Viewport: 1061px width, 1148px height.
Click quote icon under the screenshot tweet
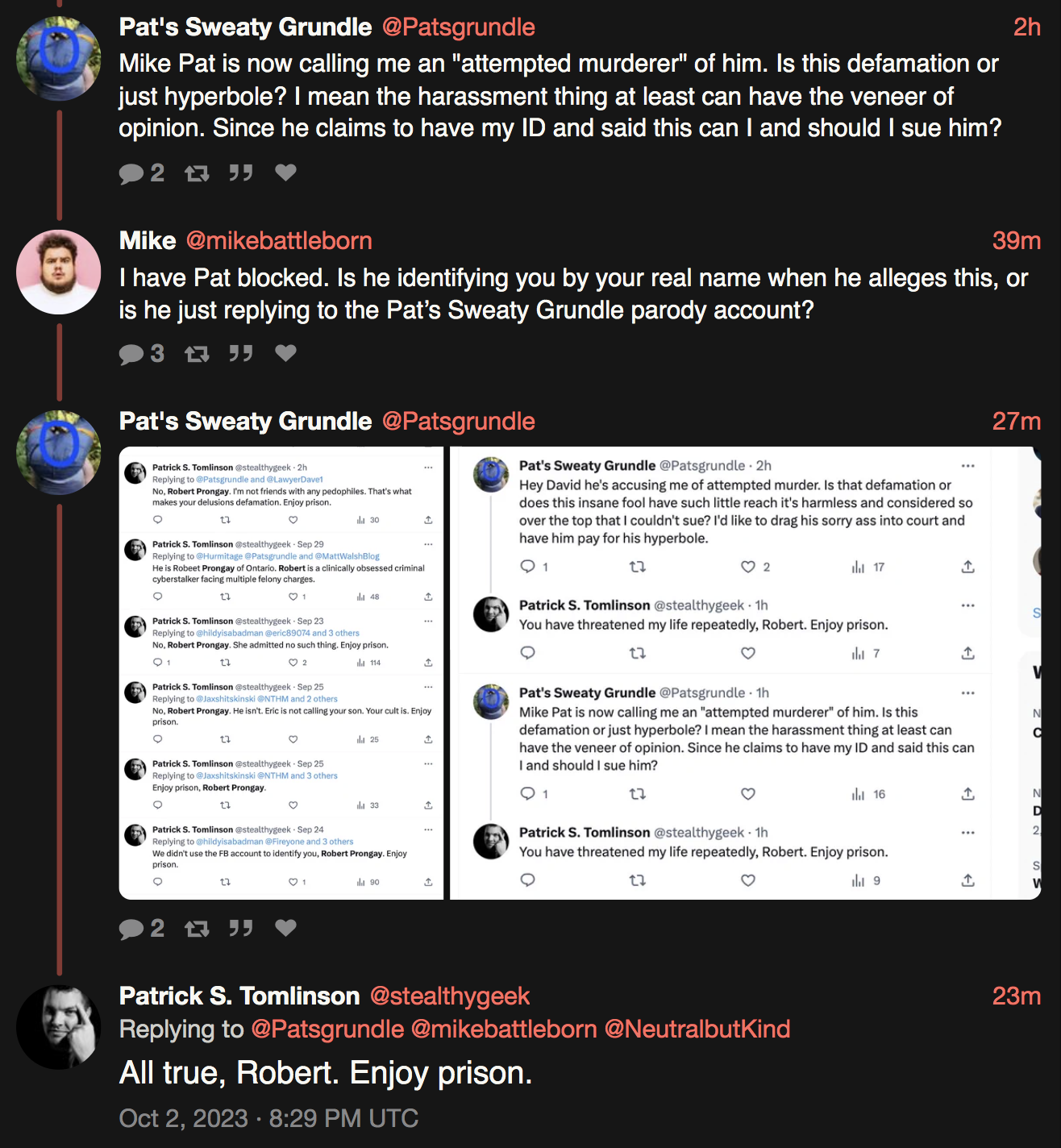click(x=241, y=929)
